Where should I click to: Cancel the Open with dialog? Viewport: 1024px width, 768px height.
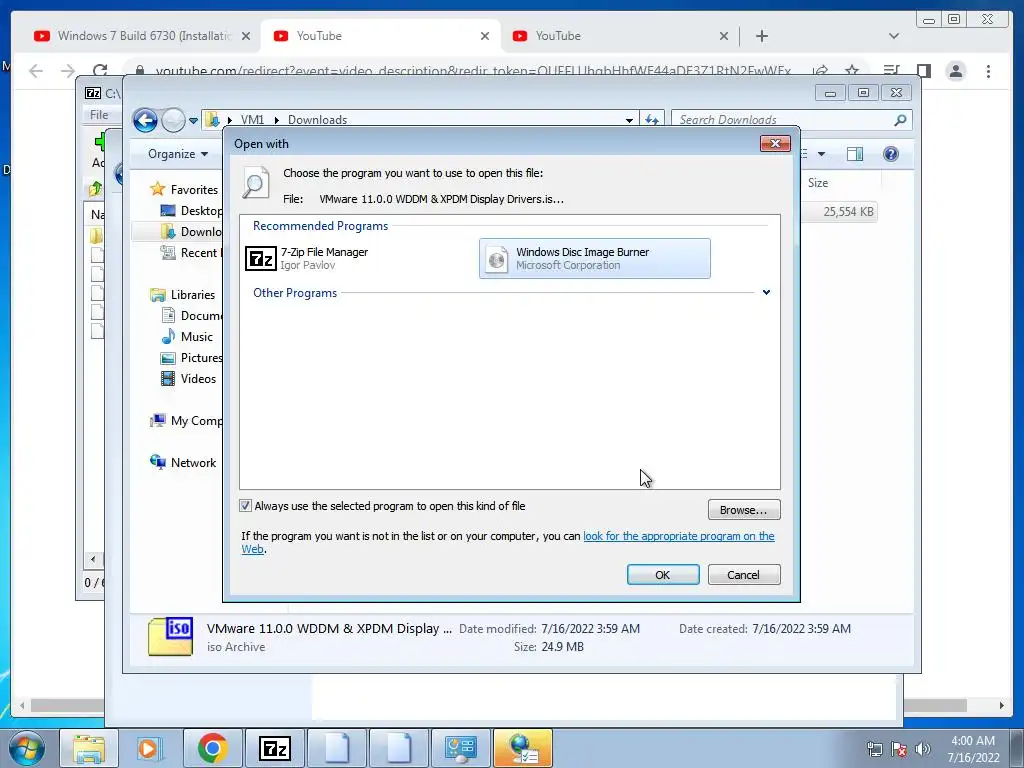point(744,575)
